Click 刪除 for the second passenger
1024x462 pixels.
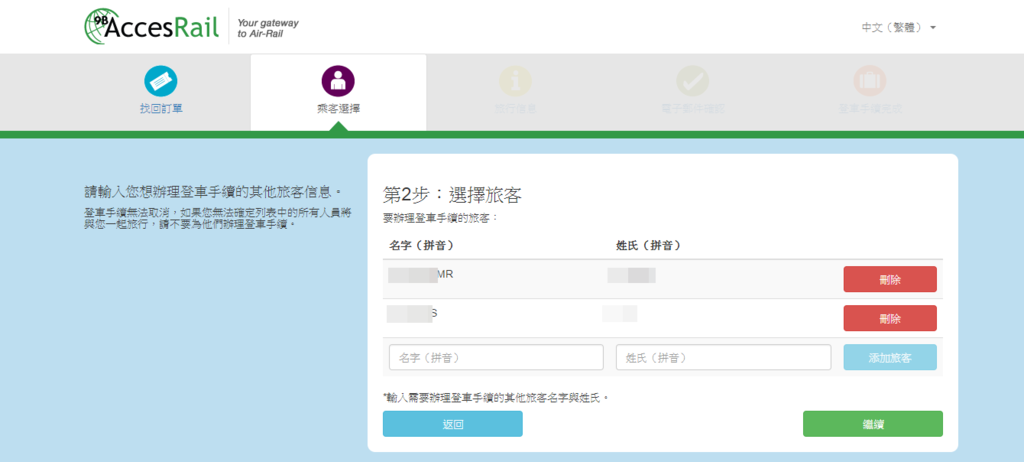click(889, 318)
